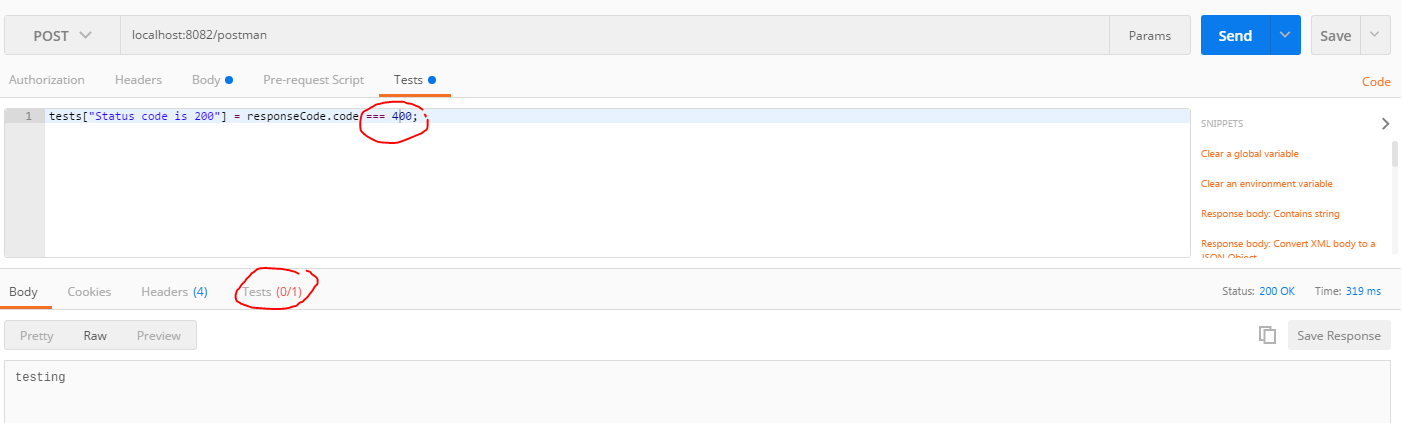Open the Save options dropdown arrow
Screen dimensions: 1403x423
[x=1375, y=35]
